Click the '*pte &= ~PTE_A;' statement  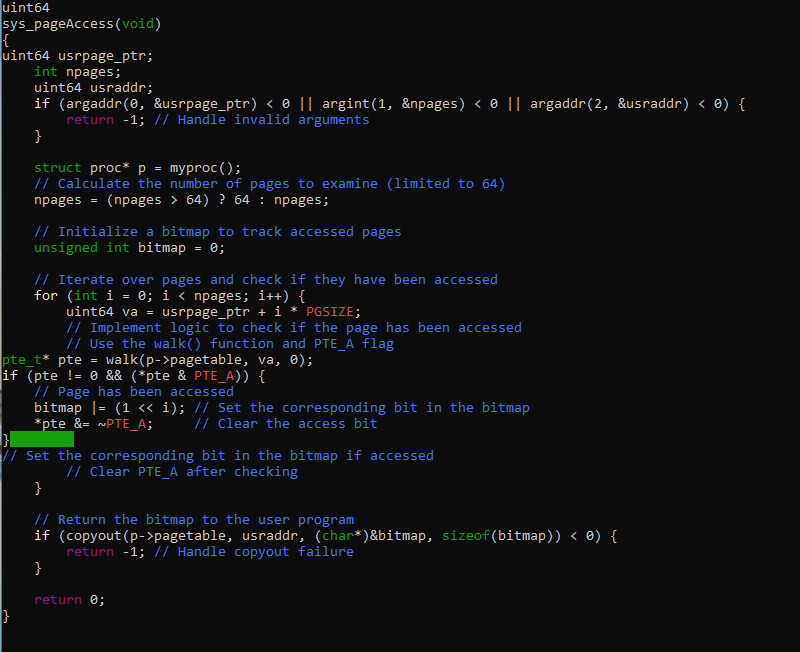click(x=93, y=424)
